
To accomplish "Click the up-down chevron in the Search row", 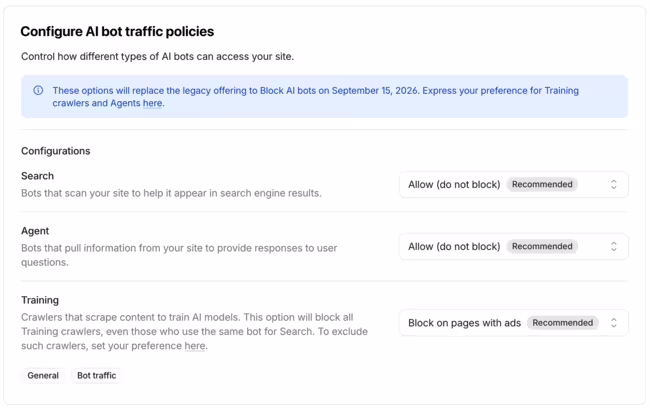I will (614, 185).
